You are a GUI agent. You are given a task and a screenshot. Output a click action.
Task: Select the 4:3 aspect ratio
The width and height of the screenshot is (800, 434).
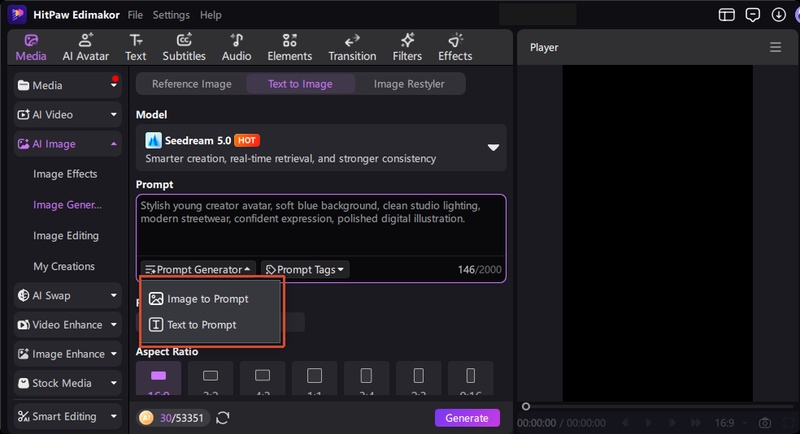tap(263, 378)
